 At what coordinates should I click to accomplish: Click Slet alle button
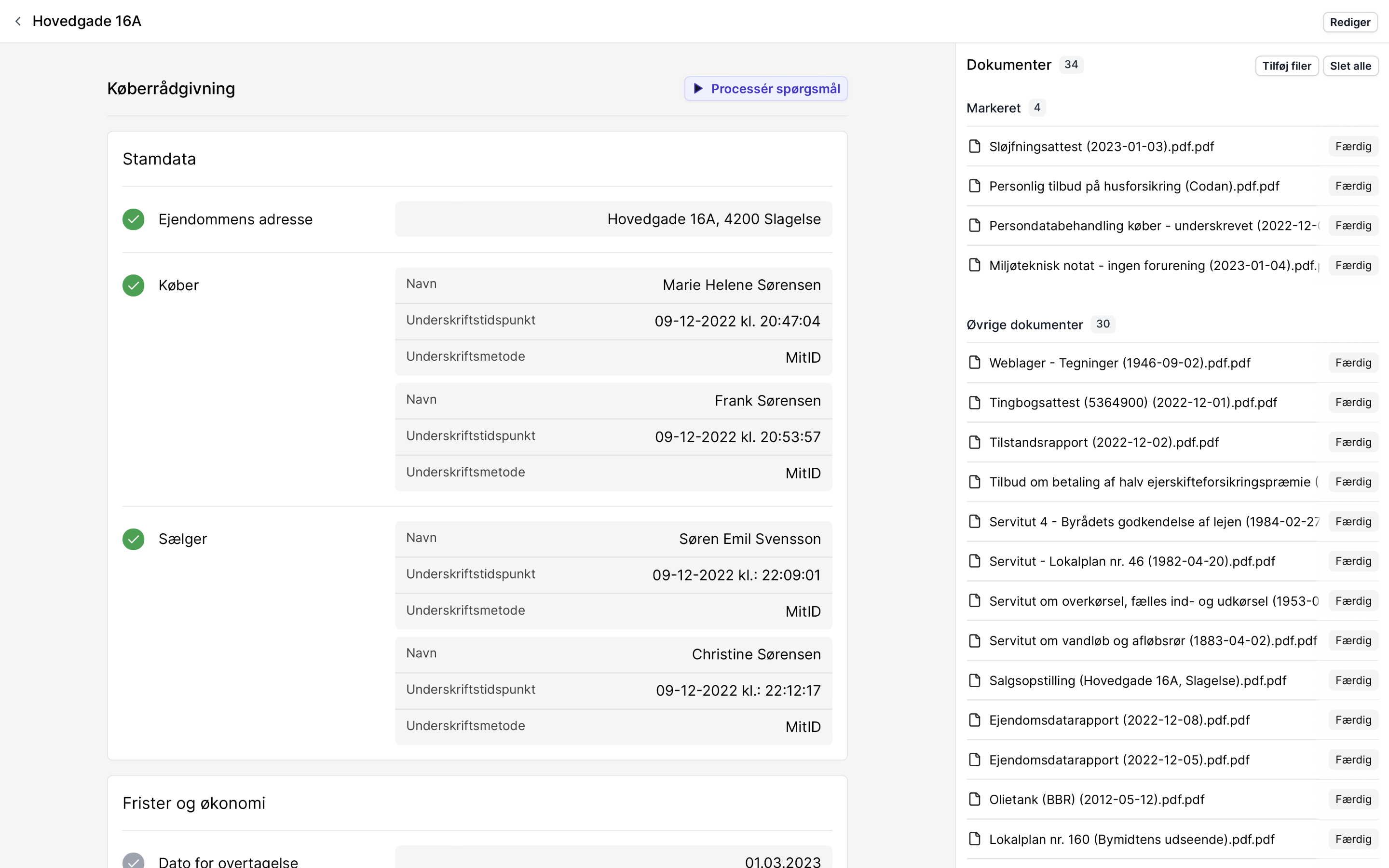click(x=1350, y=66)
